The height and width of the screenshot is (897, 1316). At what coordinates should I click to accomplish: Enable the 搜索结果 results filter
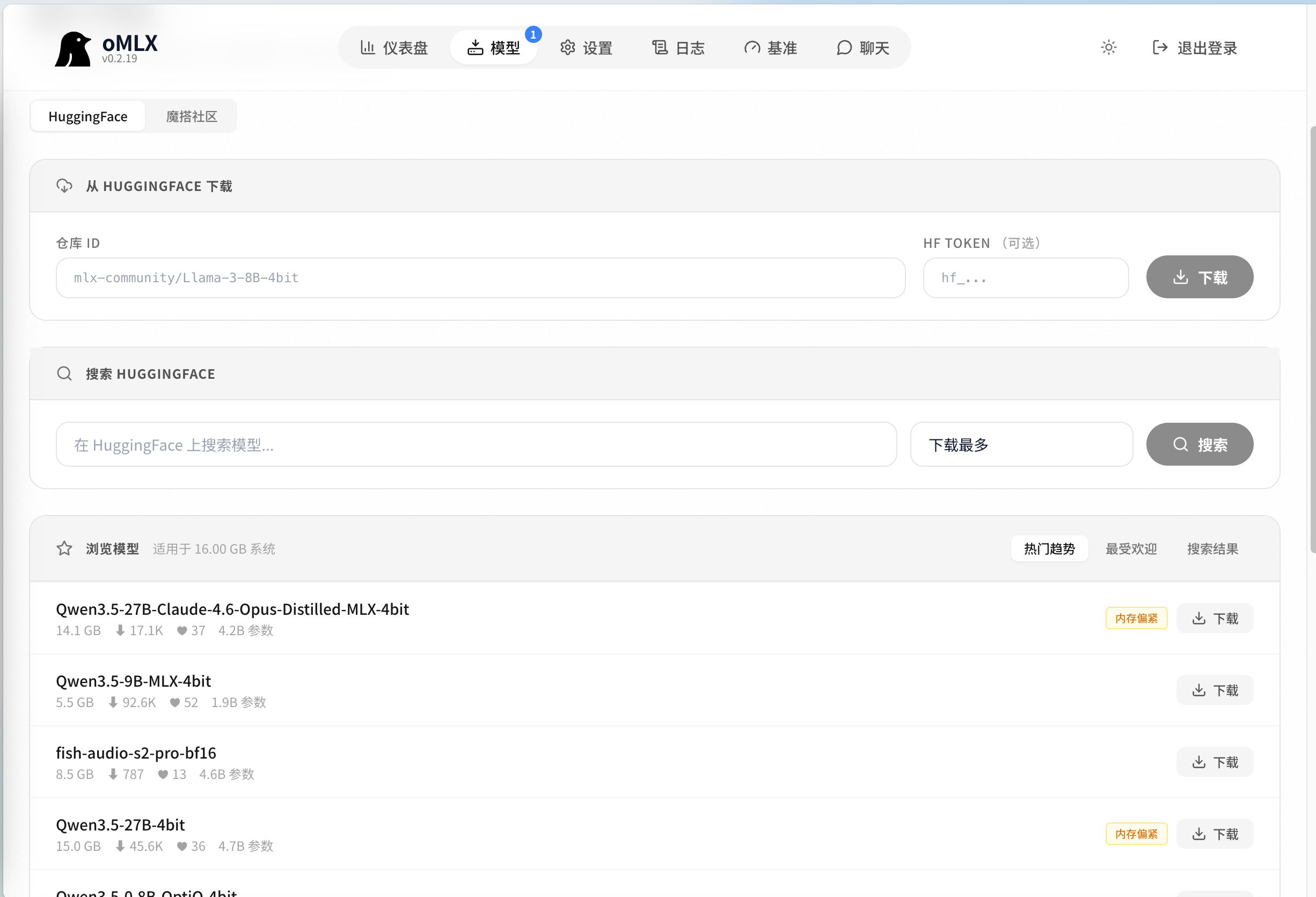point(1212,548)
